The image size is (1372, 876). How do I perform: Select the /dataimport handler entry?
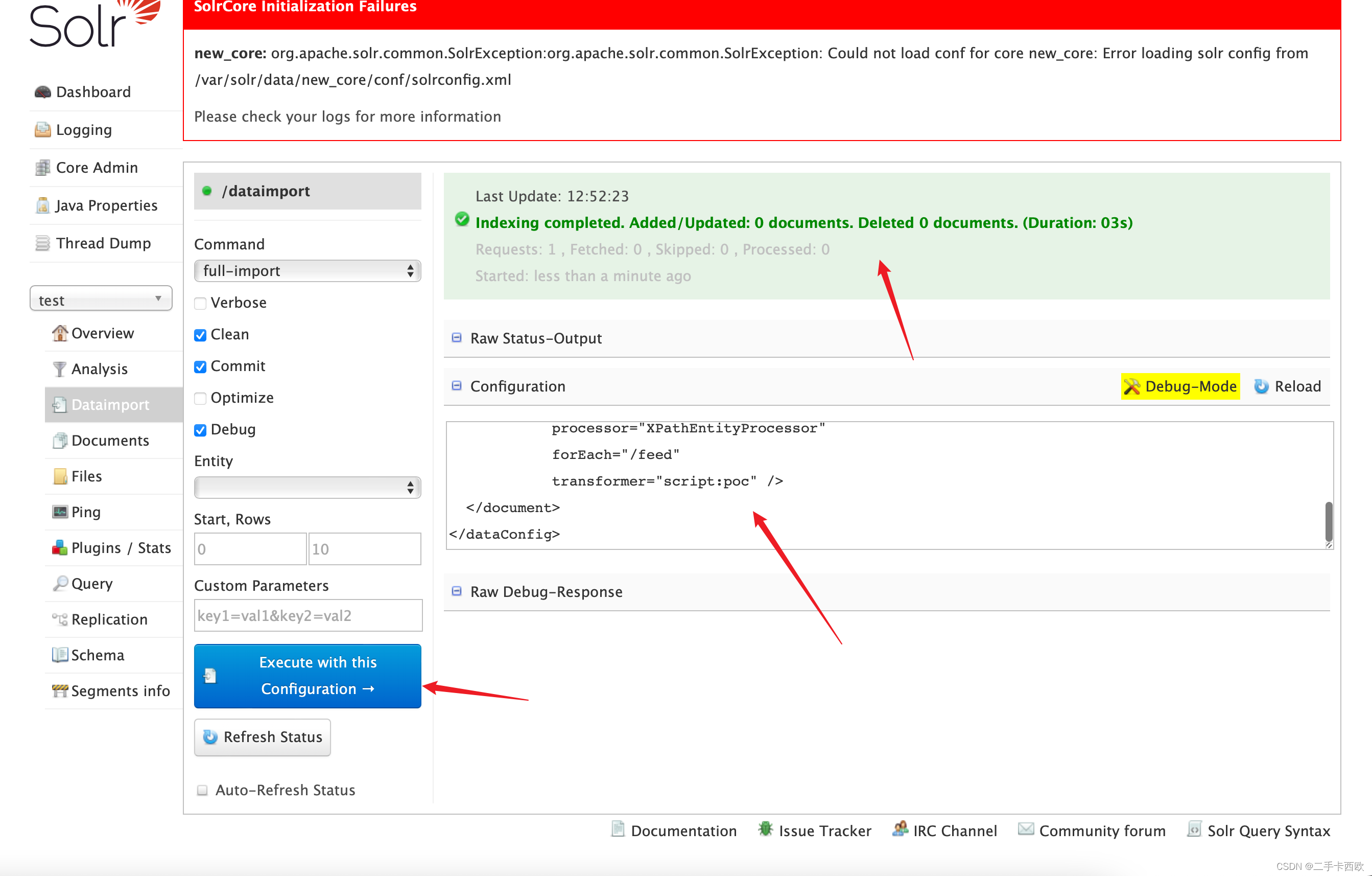307,191
